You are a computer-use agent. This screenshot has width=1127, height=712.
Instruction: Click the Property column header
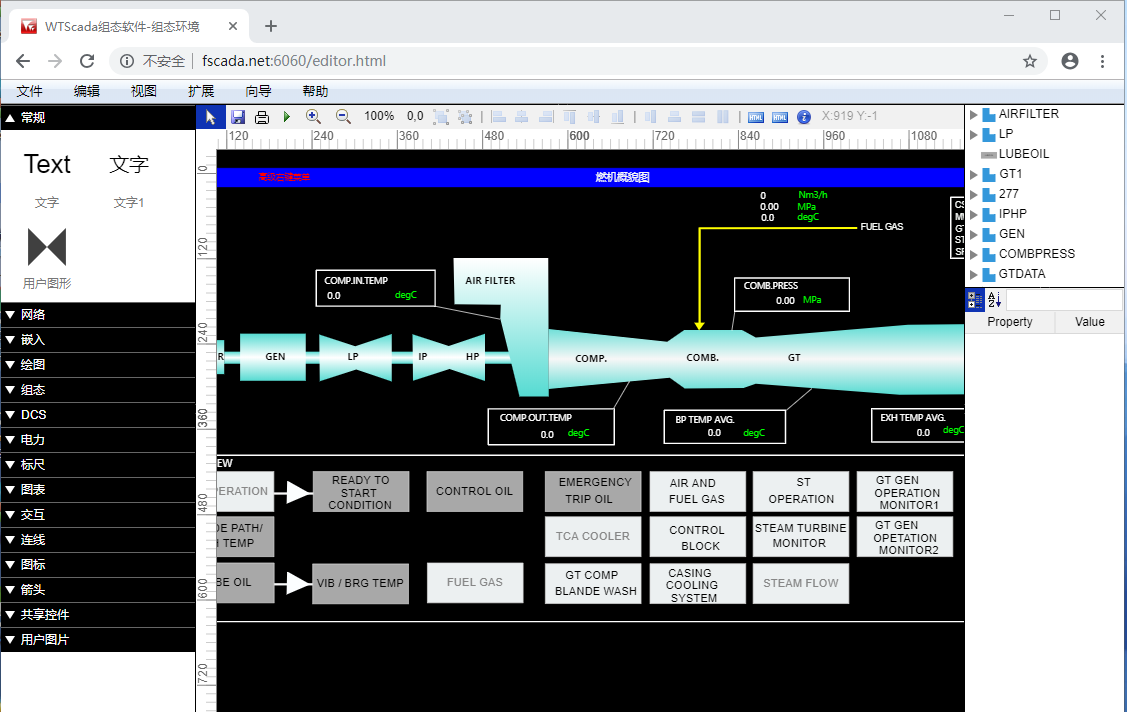coord(1010,322)
